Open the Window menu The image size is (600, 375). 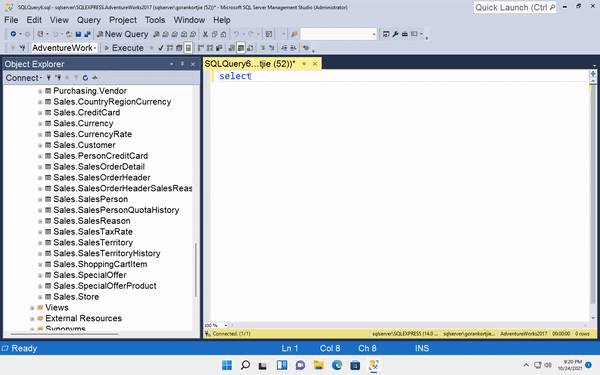pyautogui.click(x=189, y=20)
